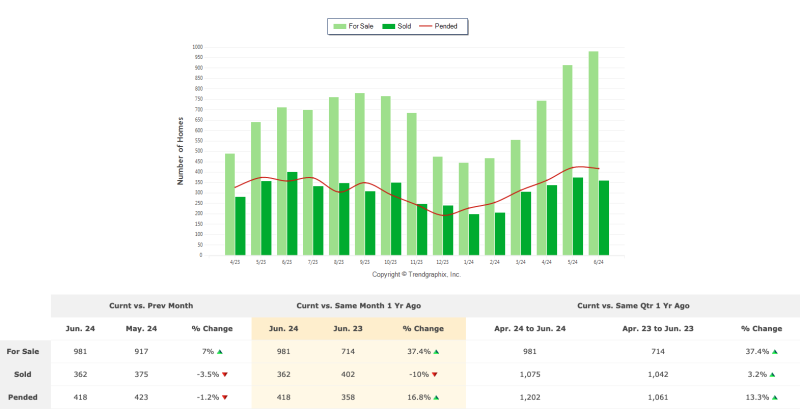Click the dark green Sold bar for 4/23
The height and width of the screenshot is (411, 800).
point(240,225)
